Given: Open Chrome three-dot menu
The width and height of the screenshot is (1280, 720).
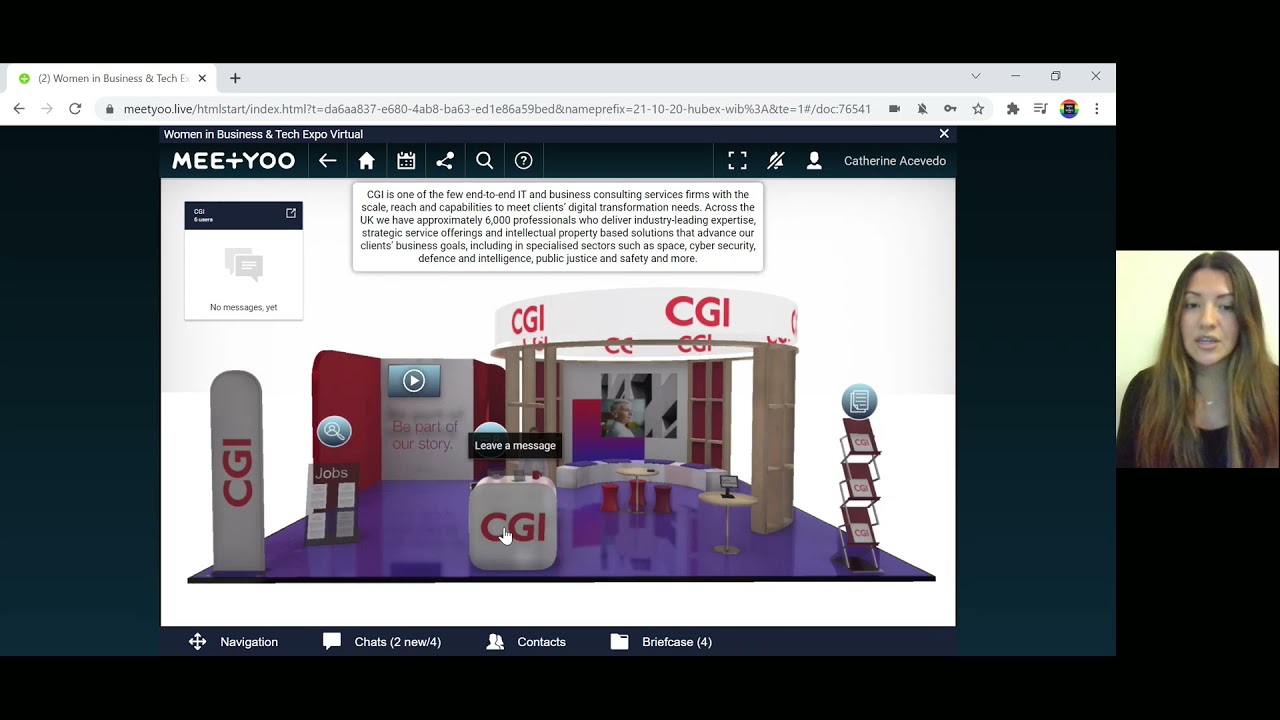Looking at the screenshot, I should [x=1097, y=109].
